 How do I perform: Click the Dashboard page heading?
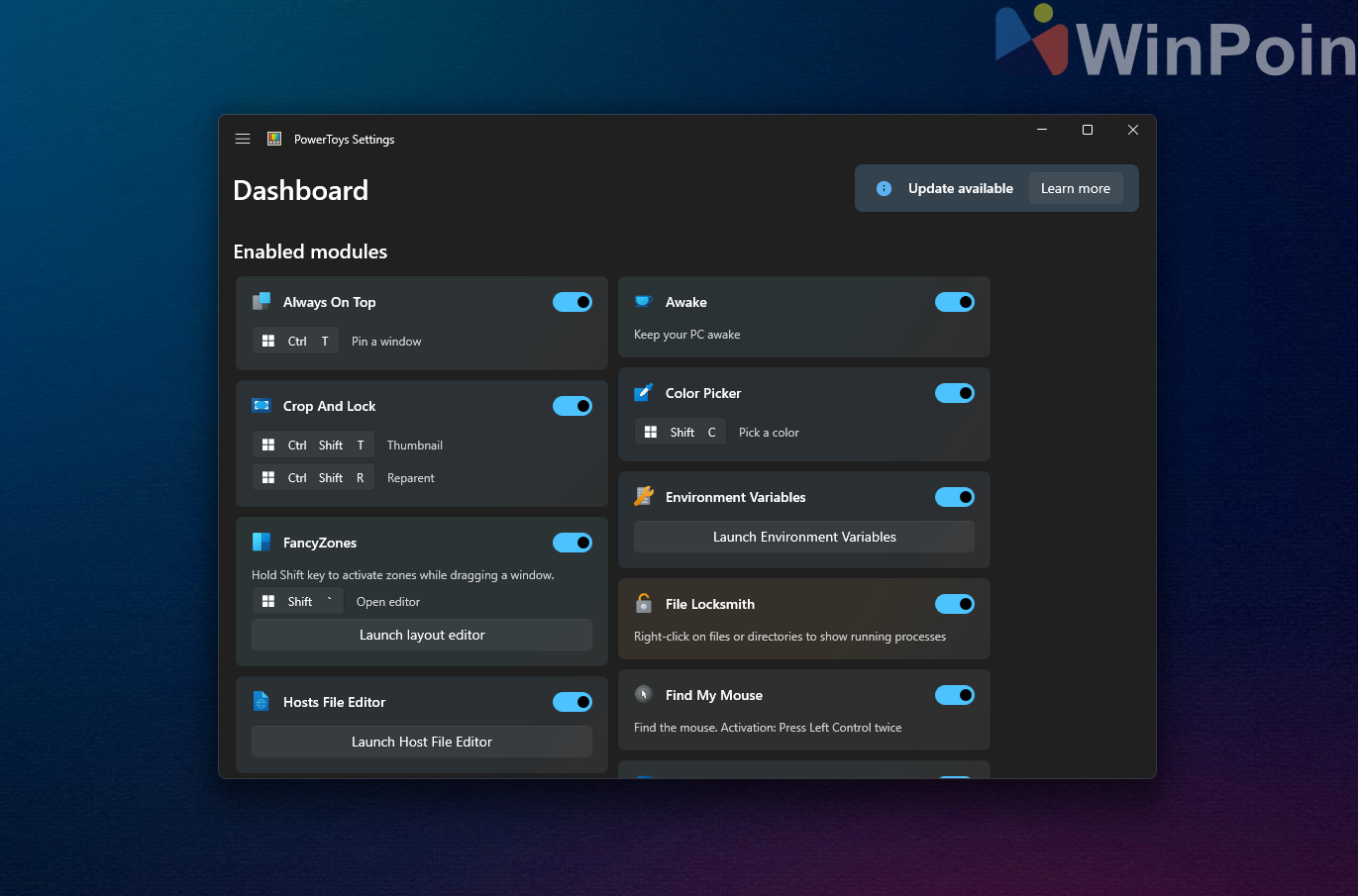[301, 190]
